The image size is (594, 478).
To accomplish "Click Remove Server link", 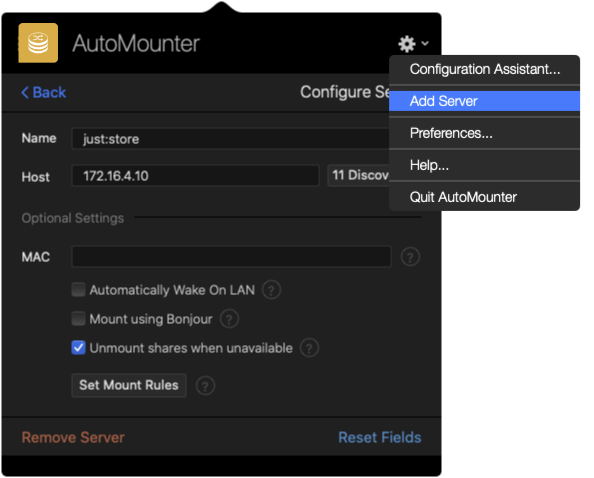I will 73,437.
